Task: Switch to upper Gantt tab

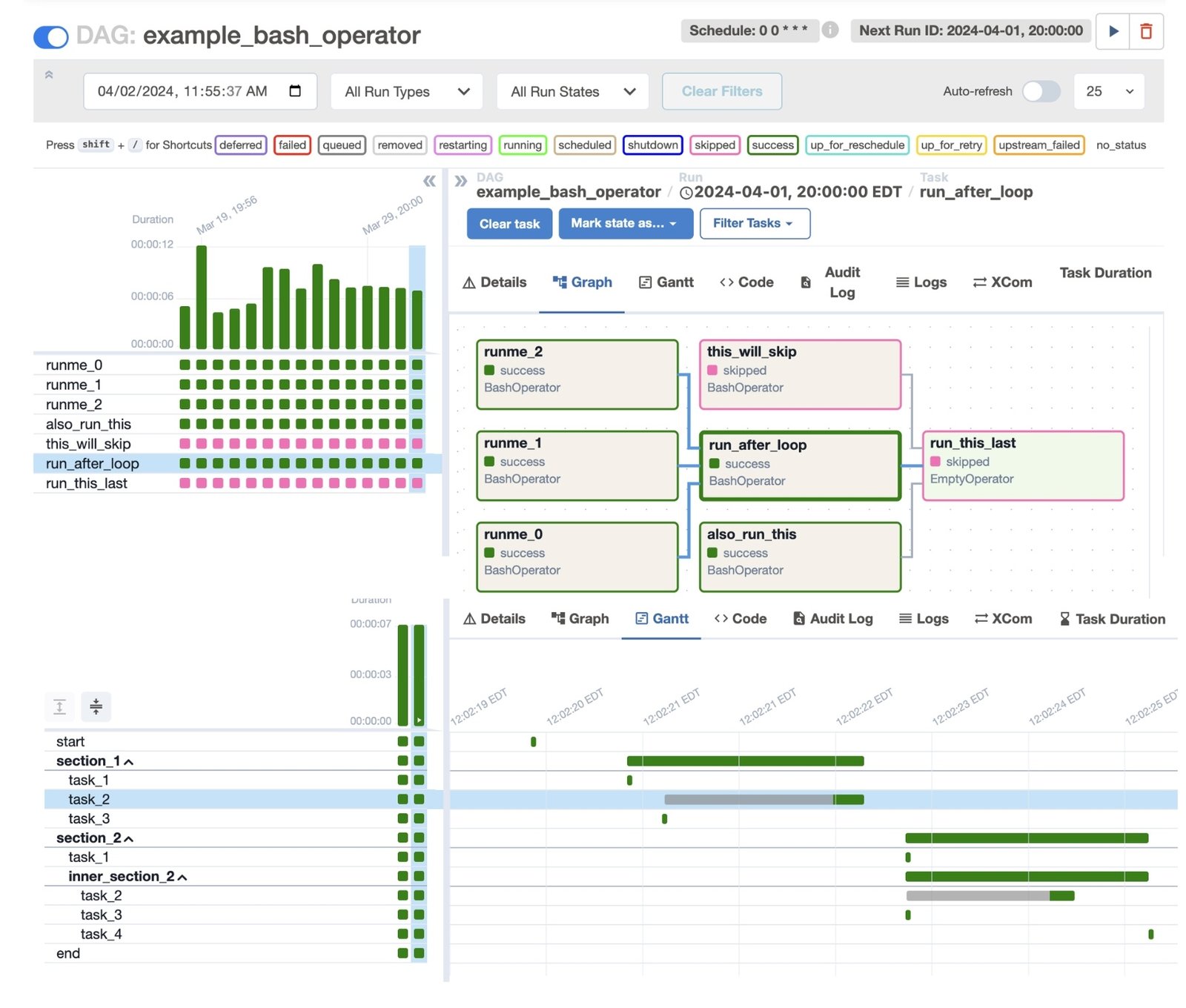Action: coord(666,282)
